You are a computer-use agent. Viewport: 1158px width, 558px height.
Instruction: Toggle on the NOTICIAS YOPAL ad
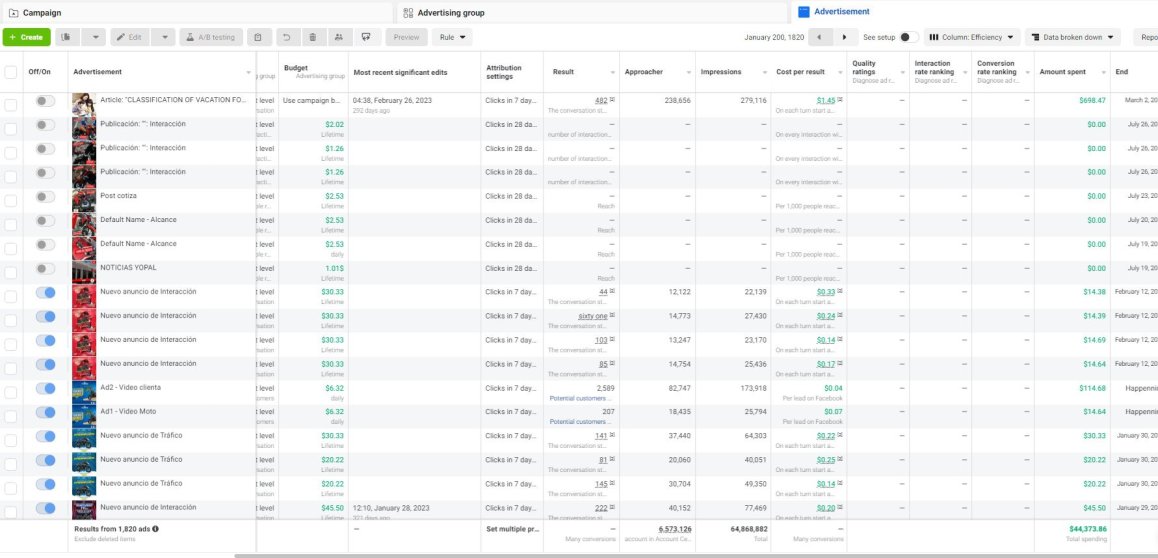click(45, 269)
